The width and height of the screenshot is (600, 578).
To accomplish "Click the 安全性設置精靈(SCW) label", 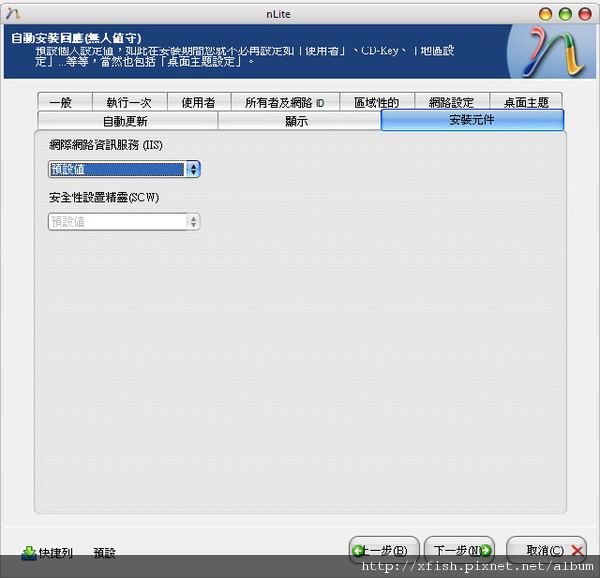I will click(104, 197).
